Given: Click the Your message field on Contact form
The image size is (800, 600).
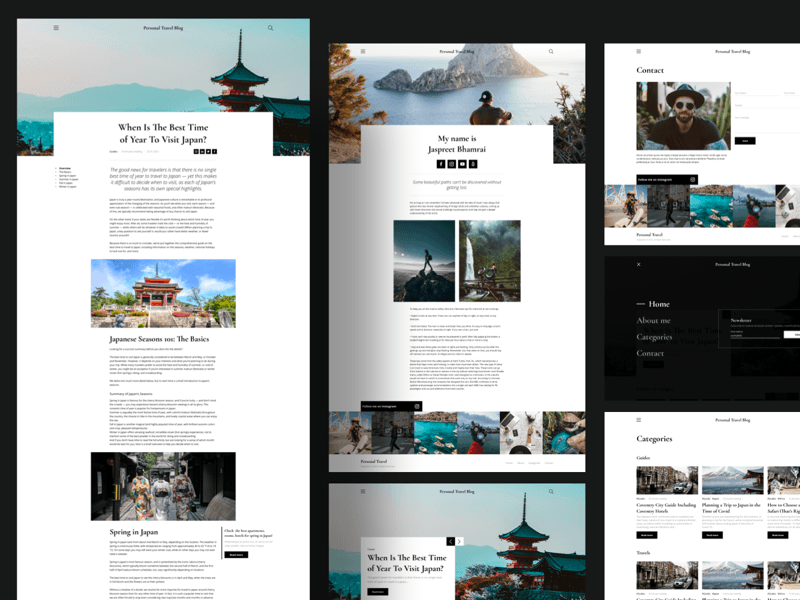Looking at the screenshot, I should (767, 124).
